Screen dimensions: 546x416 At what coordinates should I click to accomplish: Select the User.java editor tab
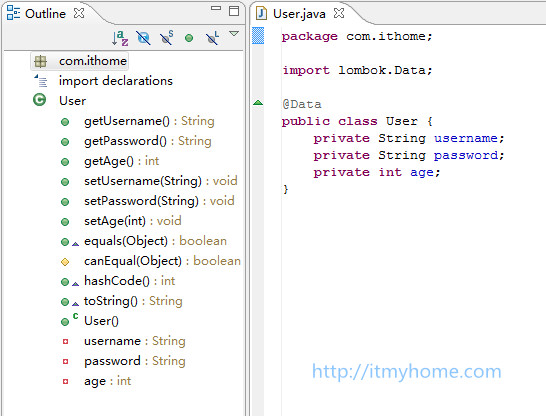299,14
